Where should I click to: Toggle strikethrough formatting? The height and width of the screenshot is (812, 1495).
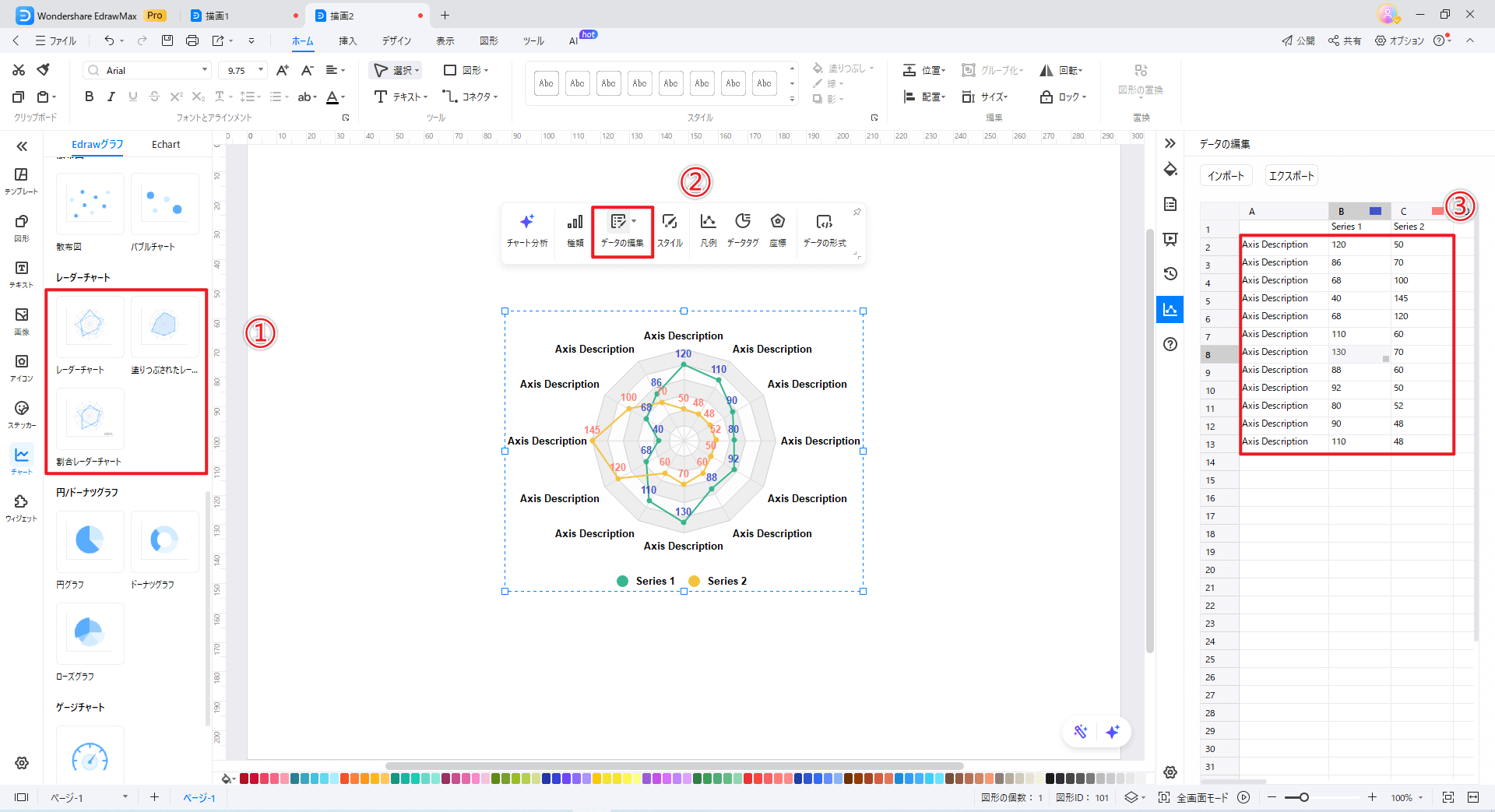click(154, 97)
